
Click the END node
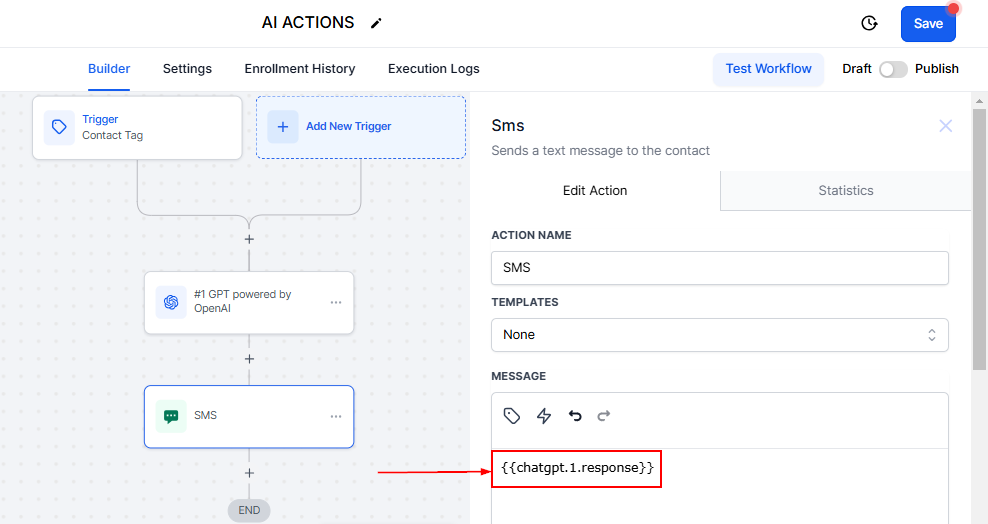(x=249, y=510)
